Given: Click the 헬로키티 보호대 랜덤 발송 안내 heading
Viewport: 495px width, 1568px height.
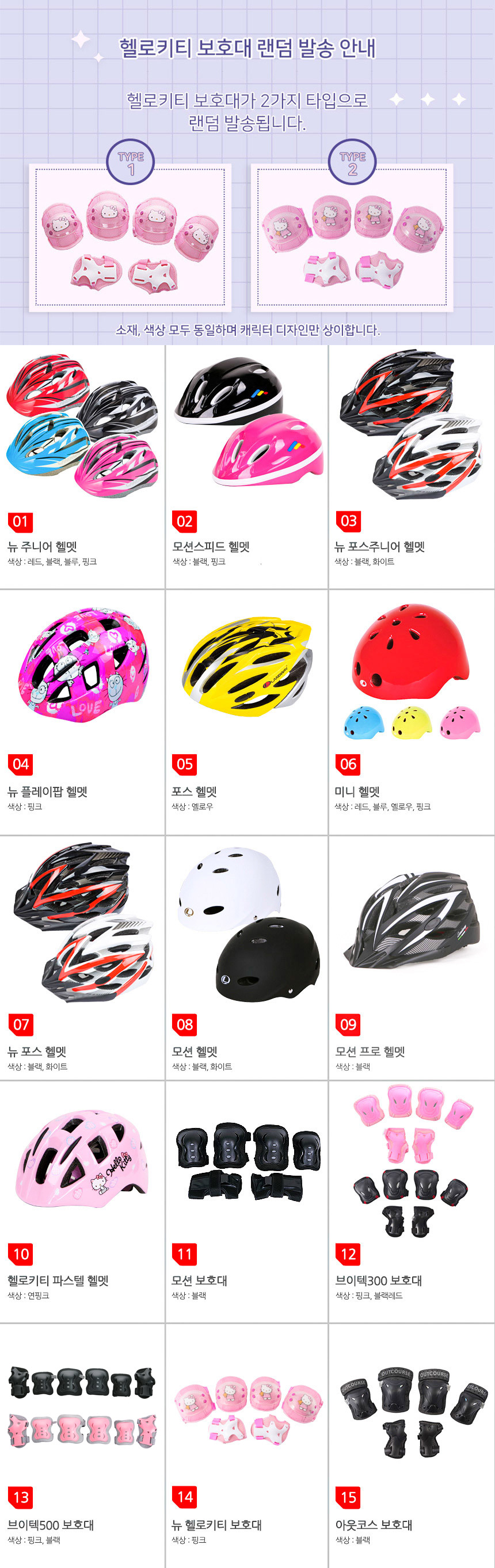Looking at the screenshot, I should click(247, 48).
